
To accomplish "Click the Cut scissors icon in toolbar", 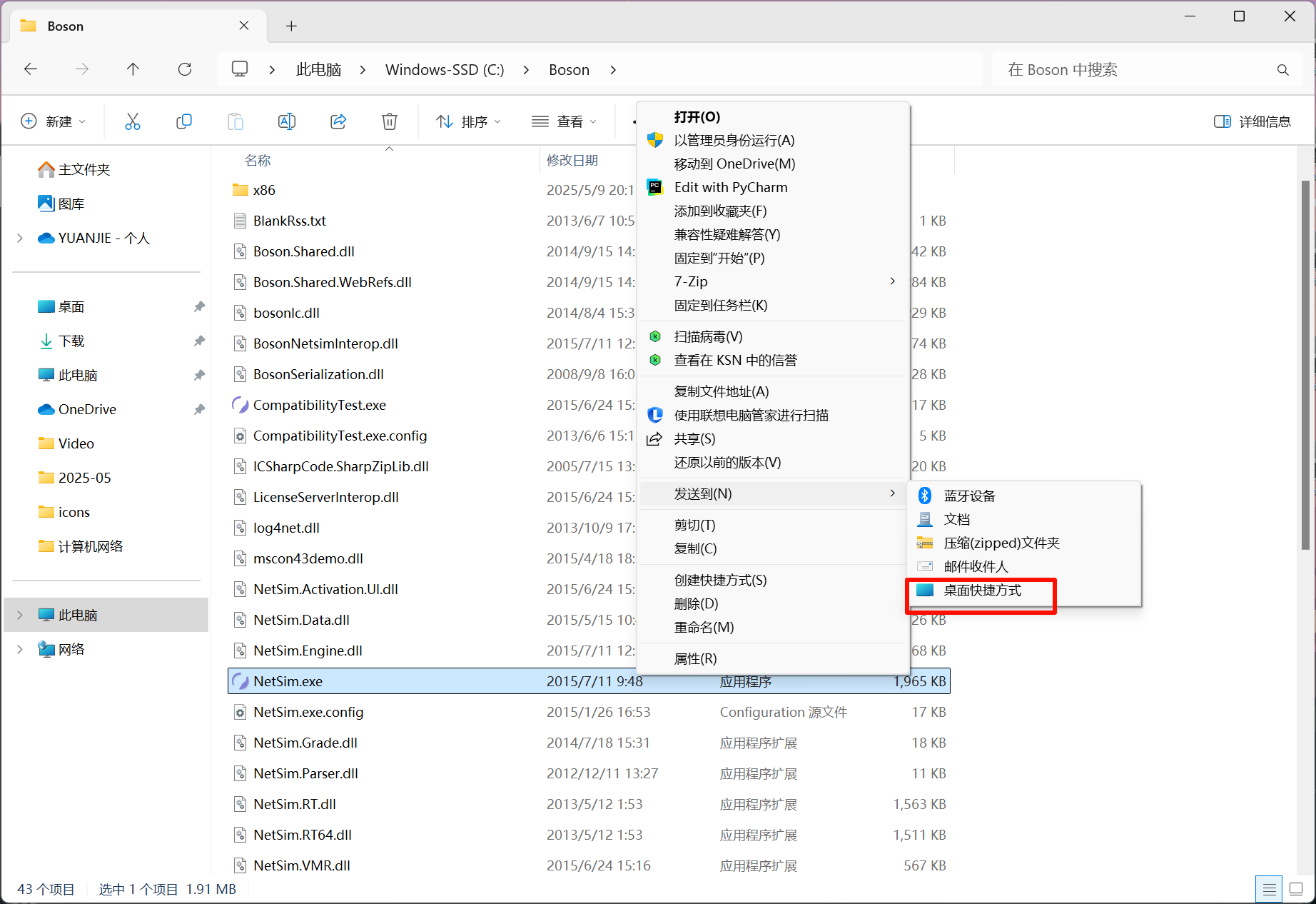I will (x=133, y=121).
